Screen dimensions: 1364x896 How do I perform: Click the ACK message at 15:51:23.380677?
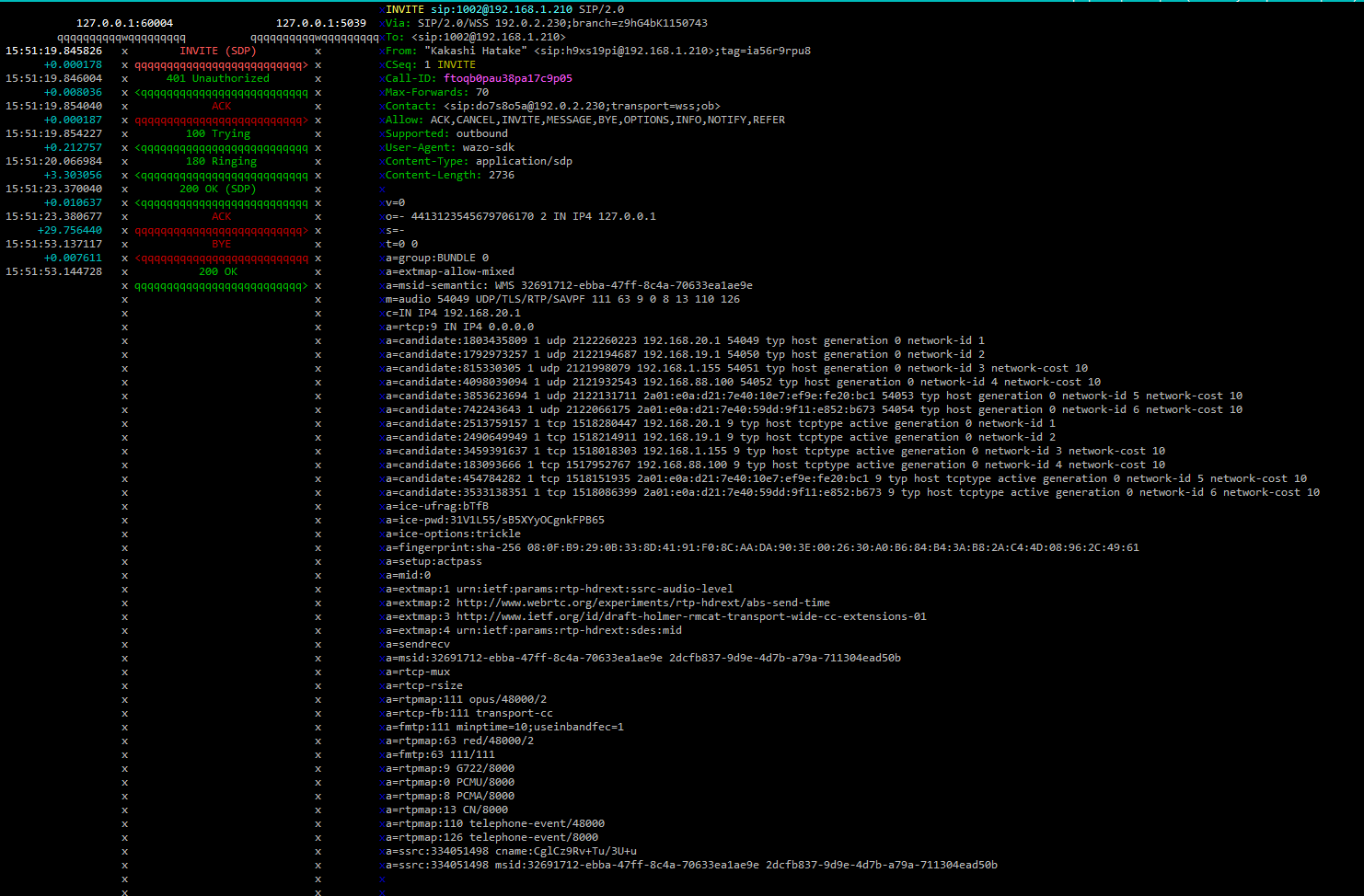pos(221,217)
